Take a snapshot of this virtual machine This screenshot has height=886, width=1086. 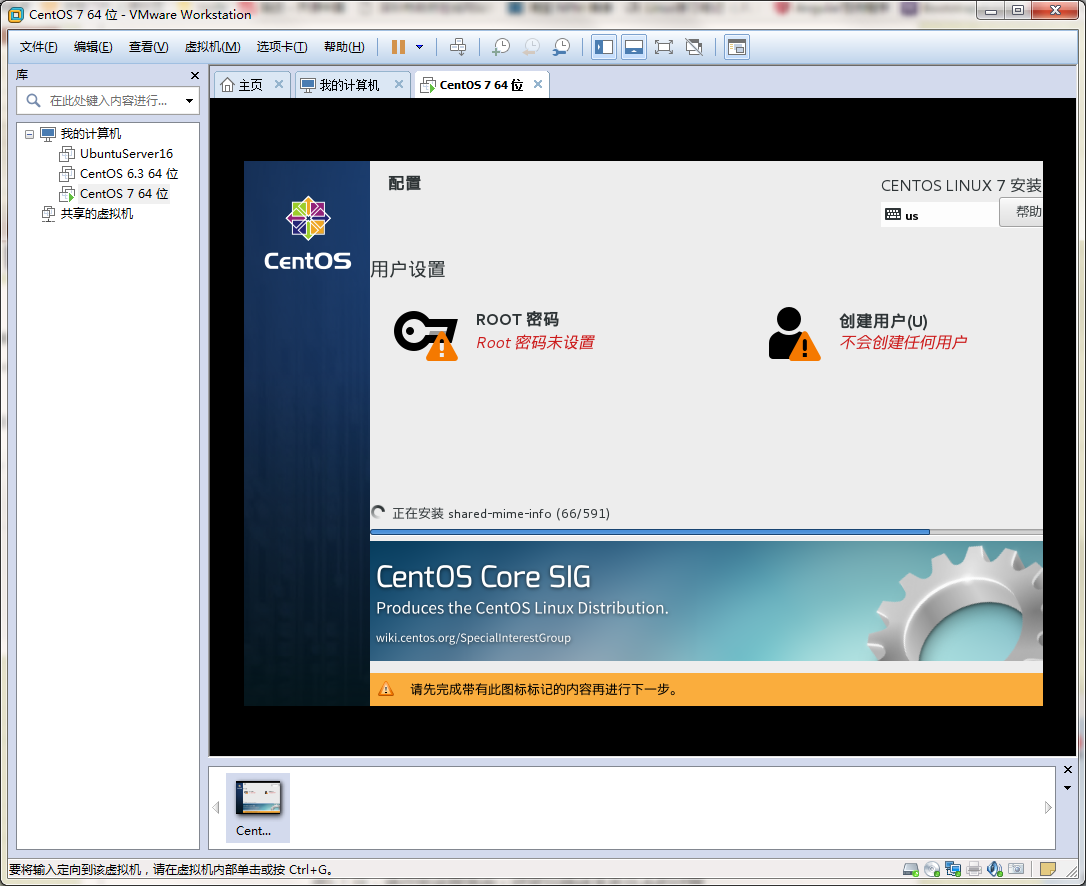click(x=501, y=47)
